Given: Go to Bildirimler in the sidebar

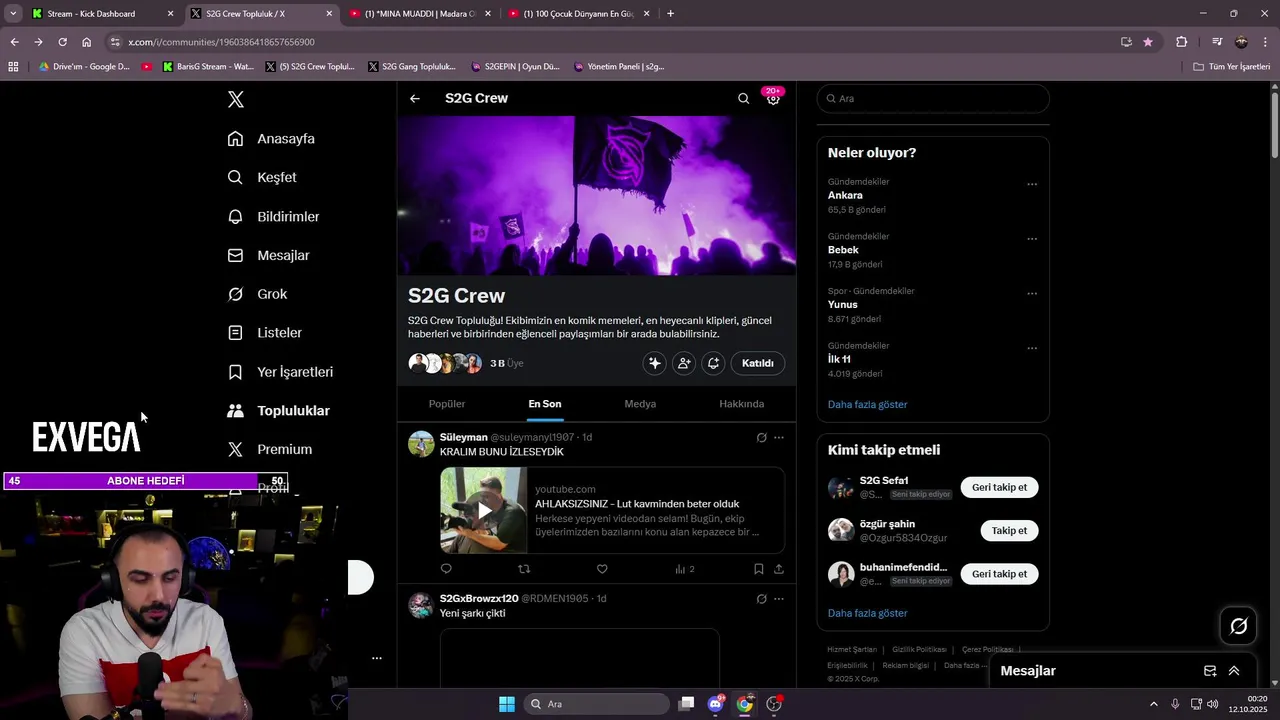Looking at the screenshot, I should tap(273, 216).
